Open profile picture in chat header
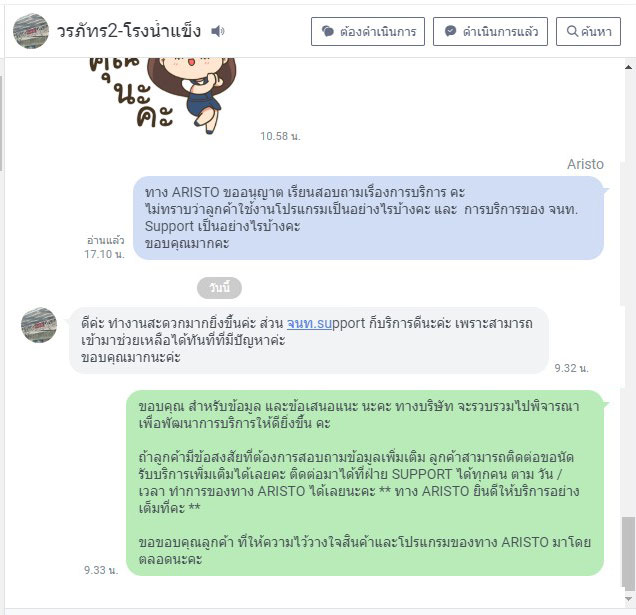 (x=31, y=31)
